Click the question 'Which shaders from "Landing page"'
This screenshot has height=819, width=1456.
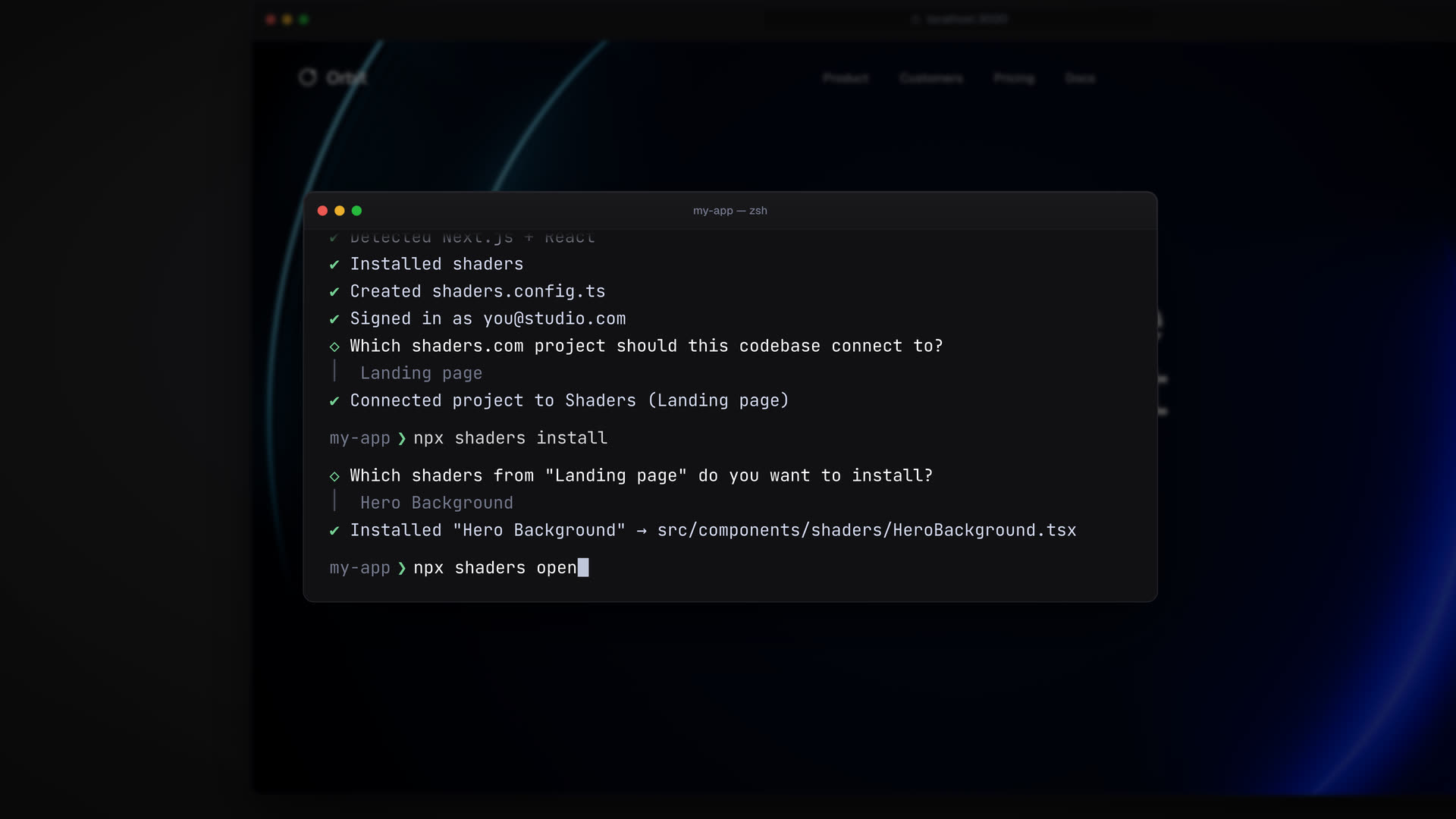pos(642,475)
